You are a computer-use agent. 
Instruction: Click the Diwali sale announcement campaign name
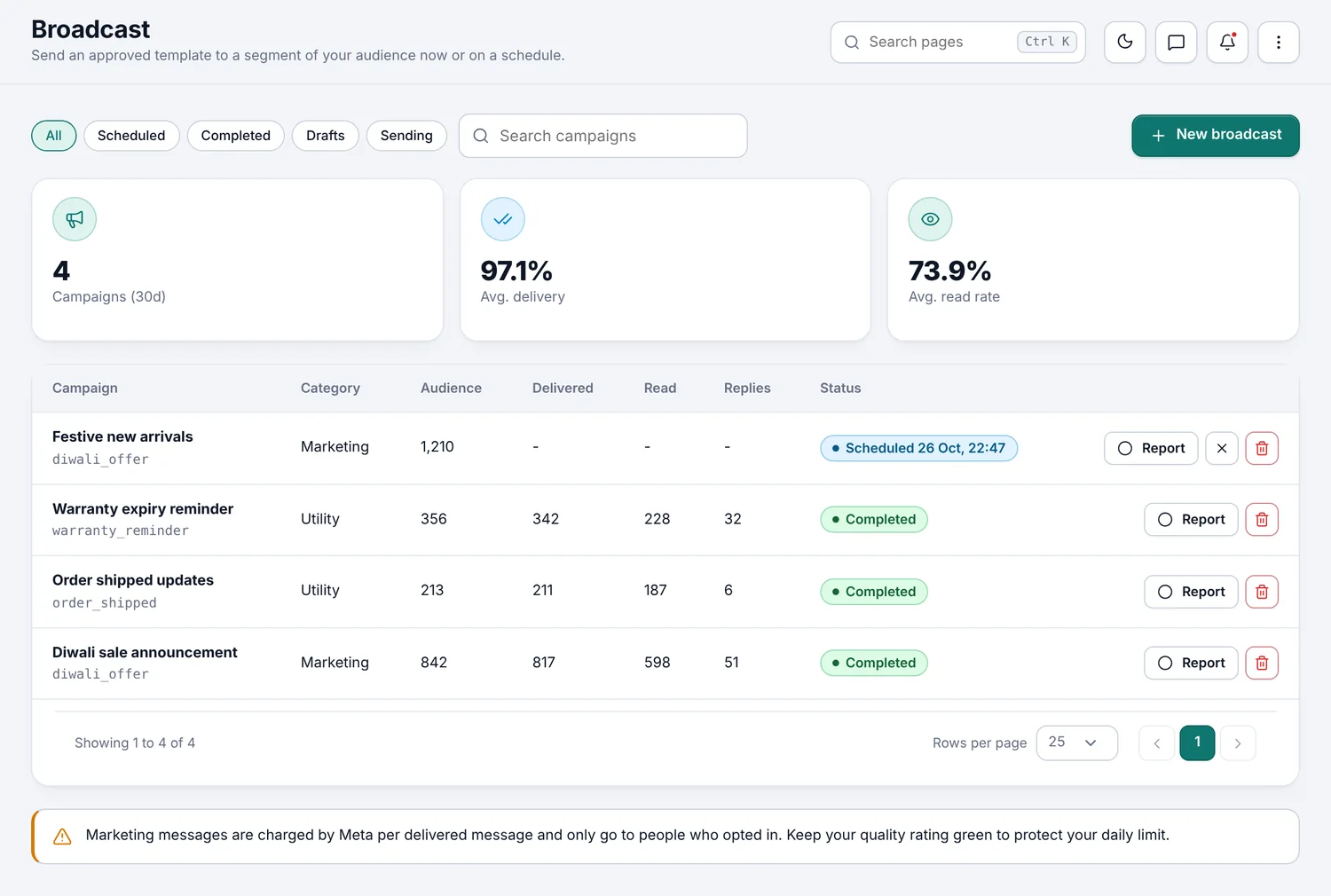tap(145, 652)
